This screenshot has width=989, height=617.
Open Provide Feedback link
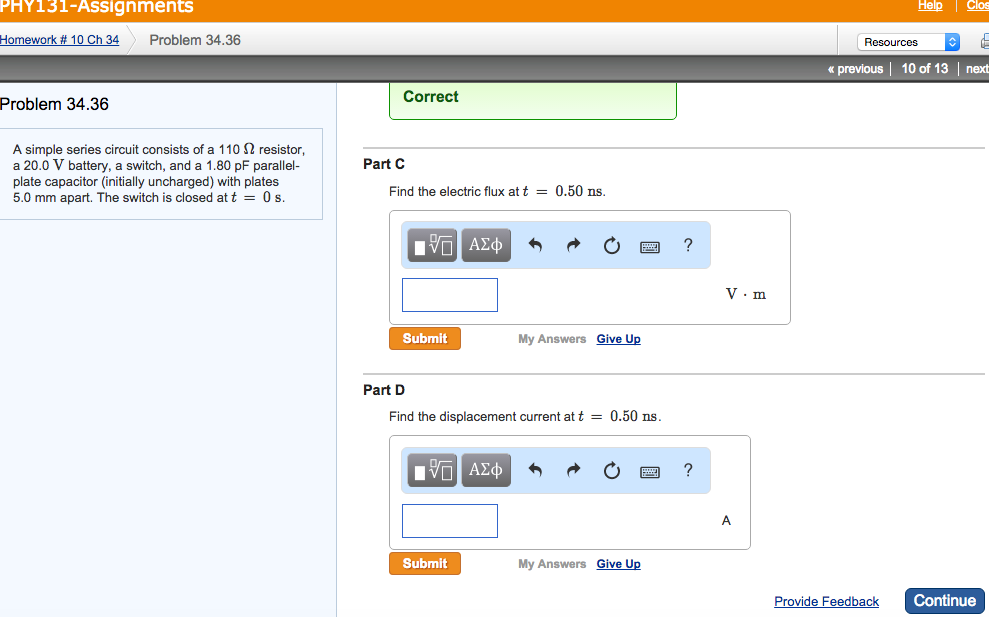click(x=826, y=601)
